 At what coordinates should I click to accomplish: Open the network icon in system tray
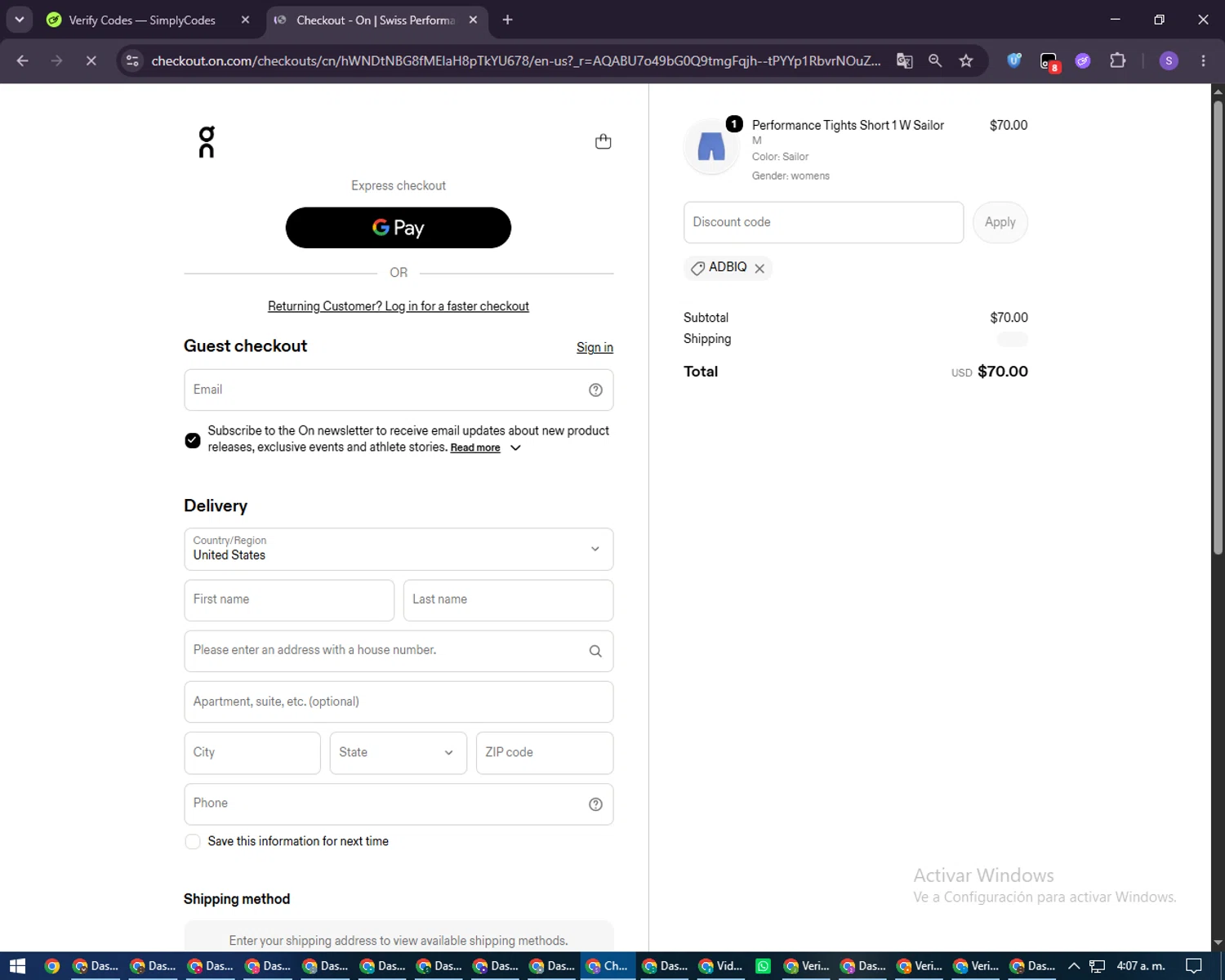tap(1097, 966)
